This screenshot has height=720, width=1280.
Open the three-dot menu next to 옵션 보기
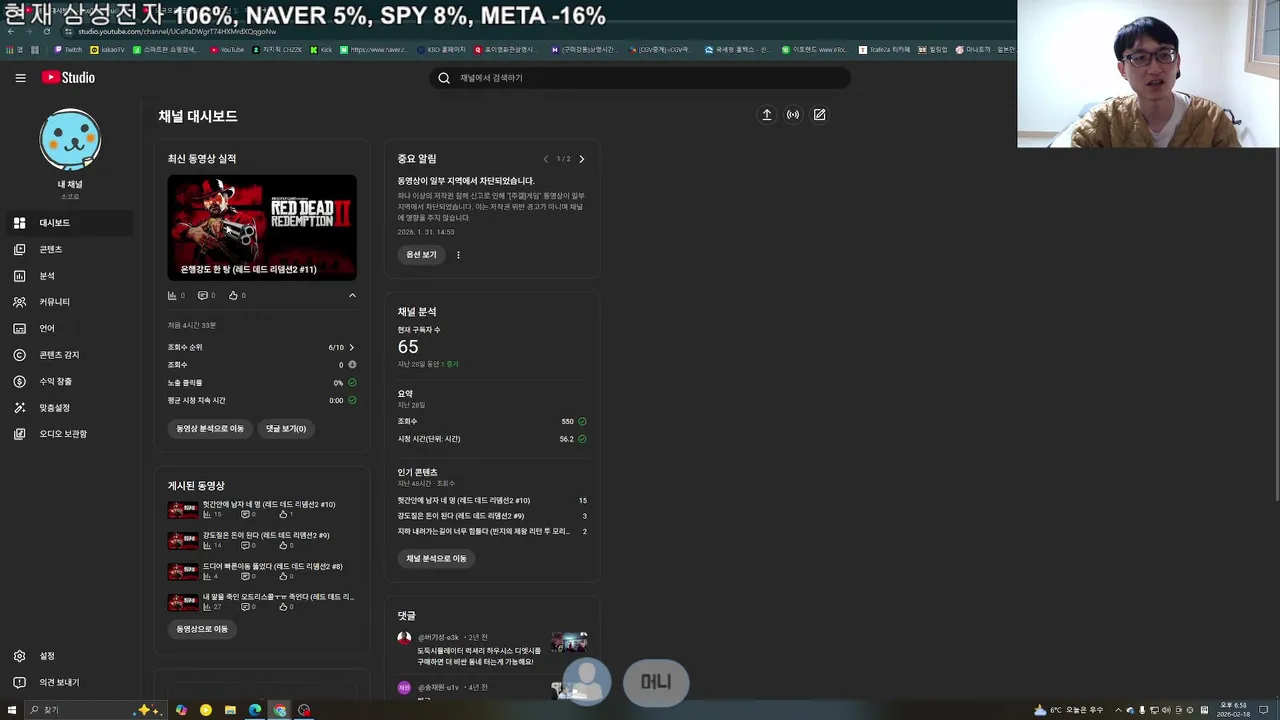tap(458, 255)
